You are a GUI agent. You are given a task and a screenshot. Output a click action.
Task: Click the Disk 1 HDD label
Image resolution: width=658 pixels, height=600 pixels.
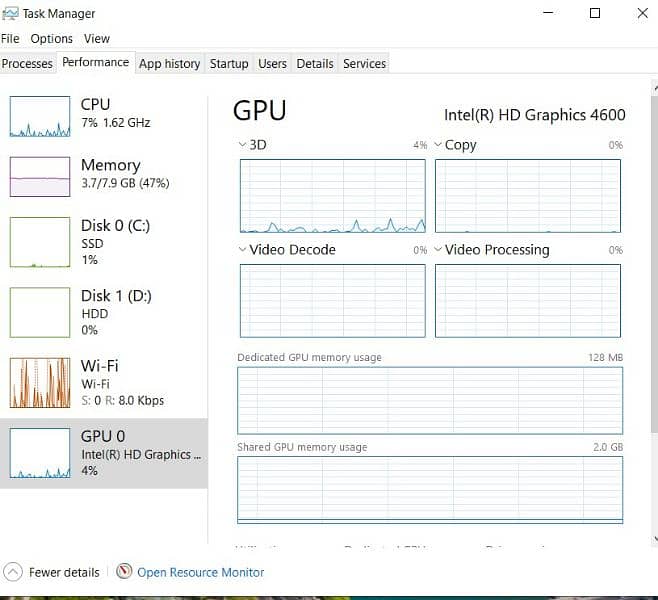(95, 313)
